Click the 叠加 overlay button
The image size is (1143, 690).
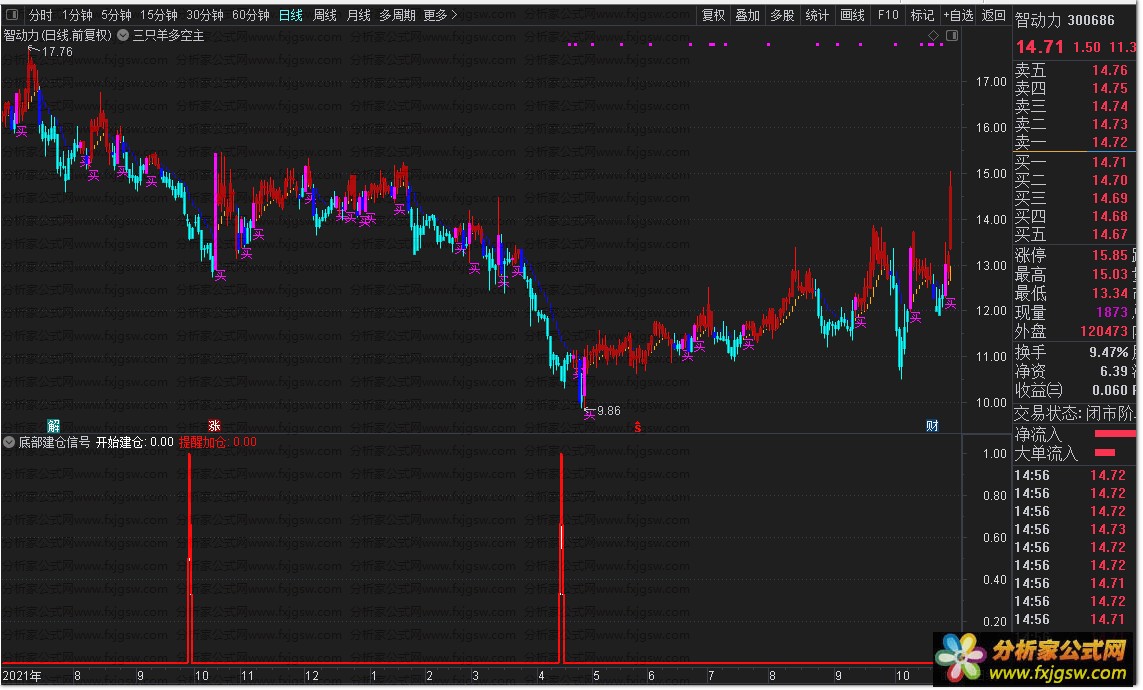tap(748, 15)
